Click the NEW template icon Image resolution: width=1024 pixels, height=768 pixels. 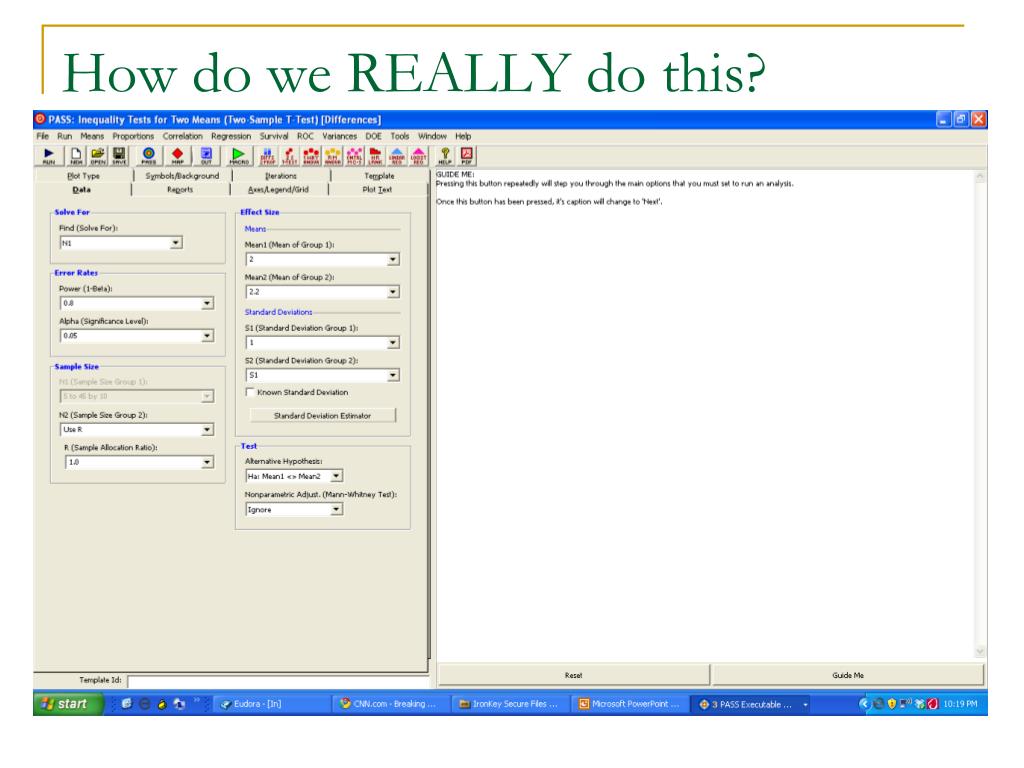[x=76, y=156]
